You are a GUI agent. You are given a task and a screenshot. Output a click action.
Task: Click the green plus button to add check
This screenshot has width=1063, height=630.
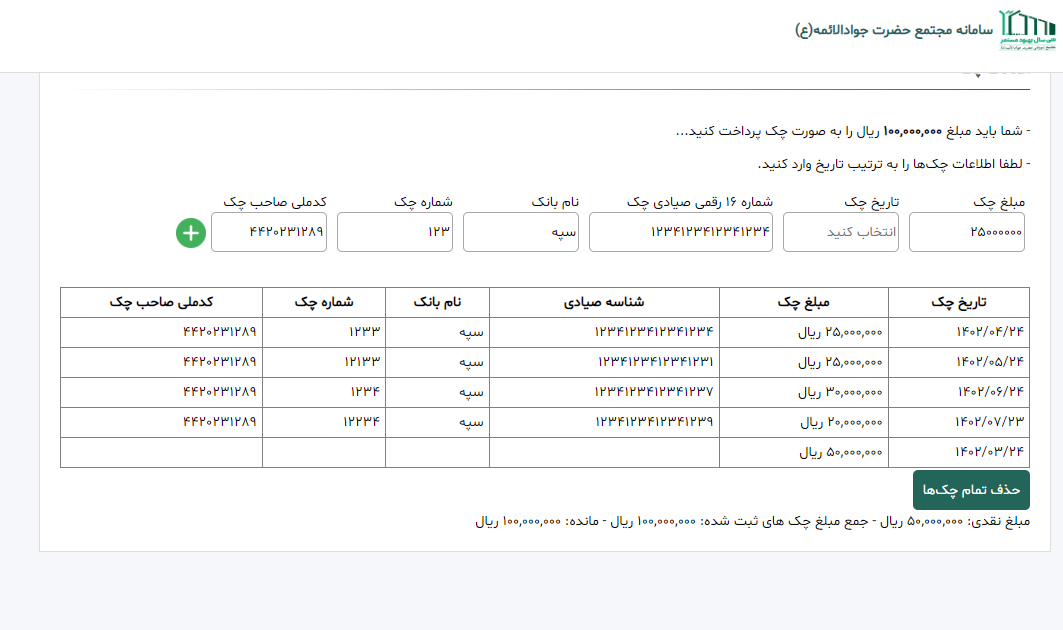point(191,233)
